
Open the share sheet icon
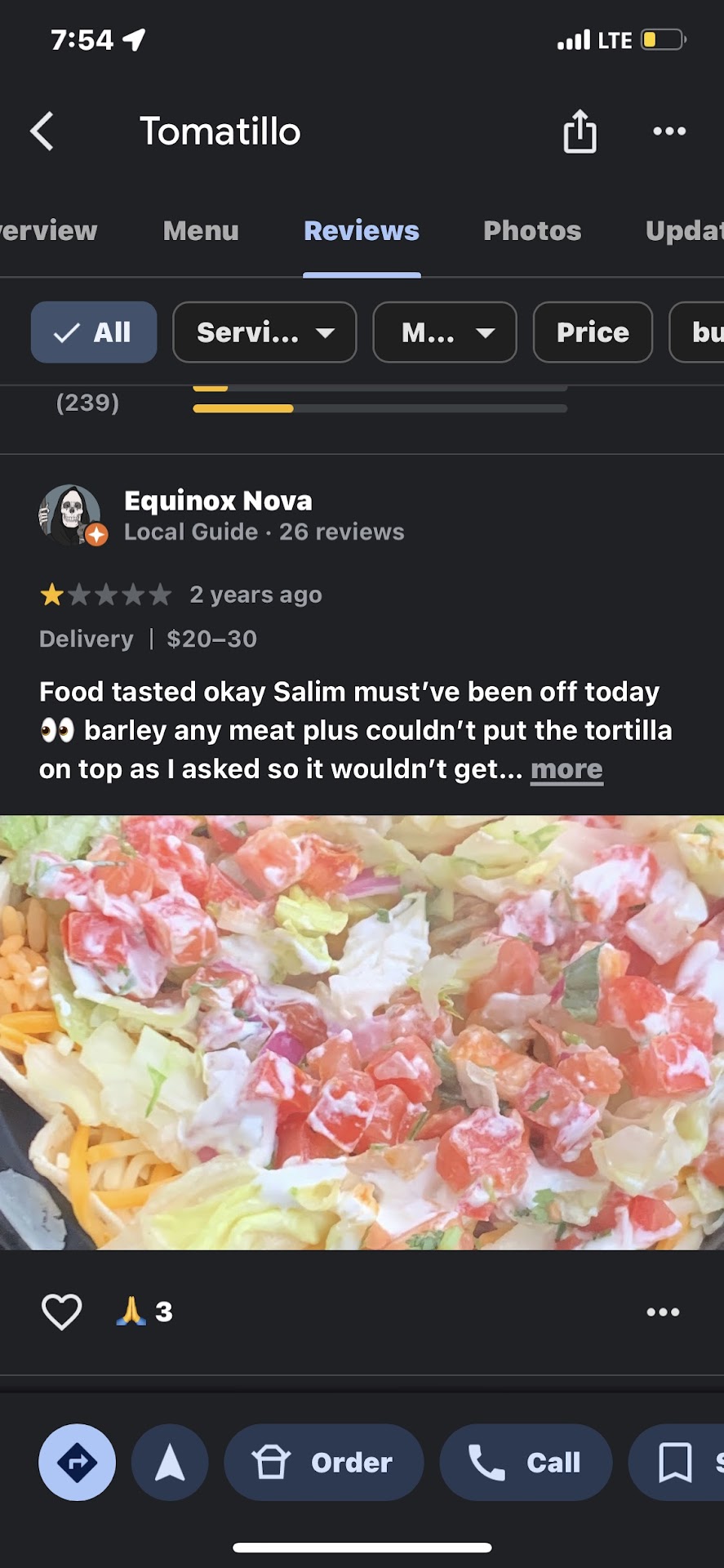point(580,131)
